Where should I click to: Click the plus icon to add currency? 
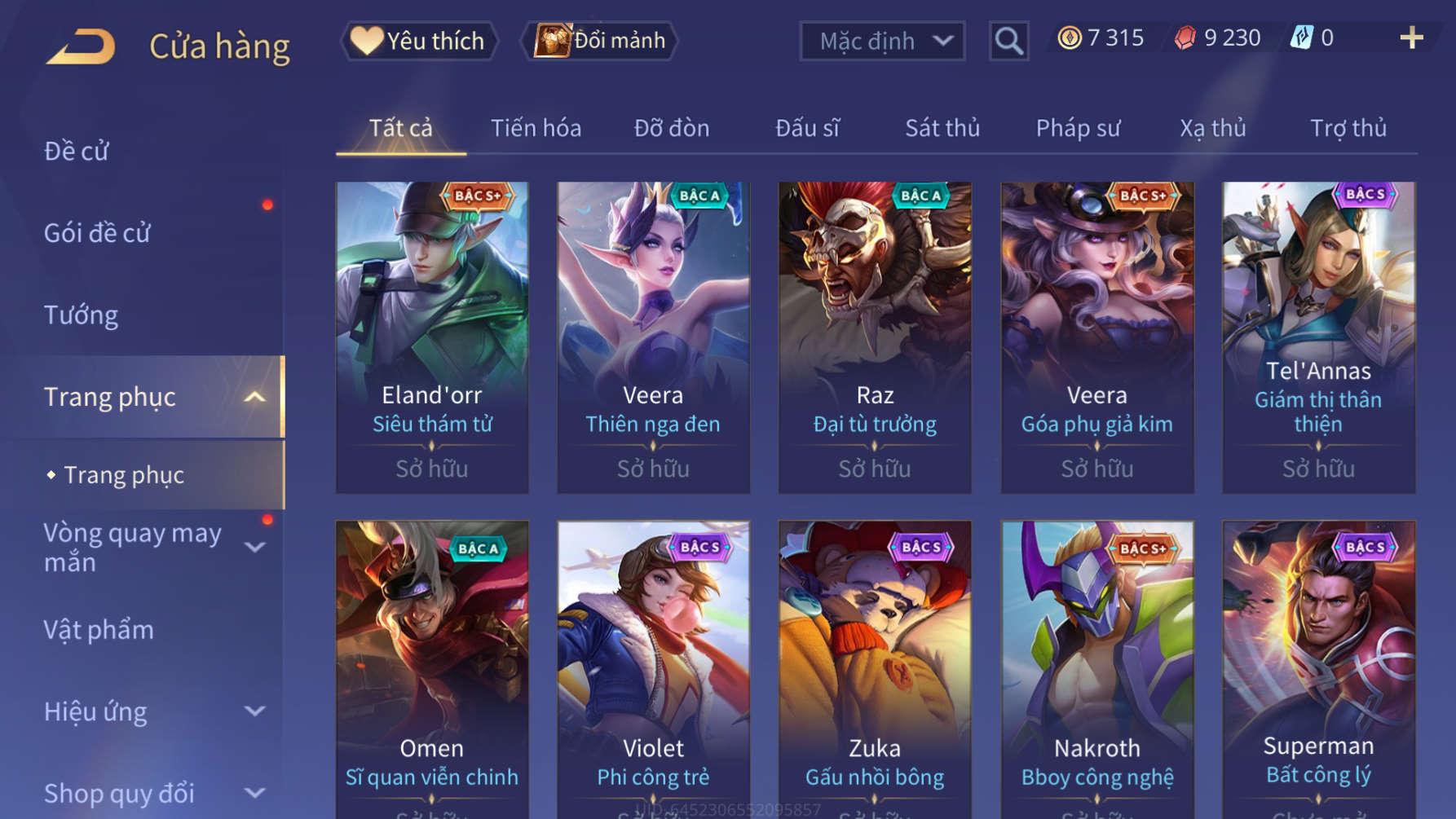click(x=1411, y=37)
